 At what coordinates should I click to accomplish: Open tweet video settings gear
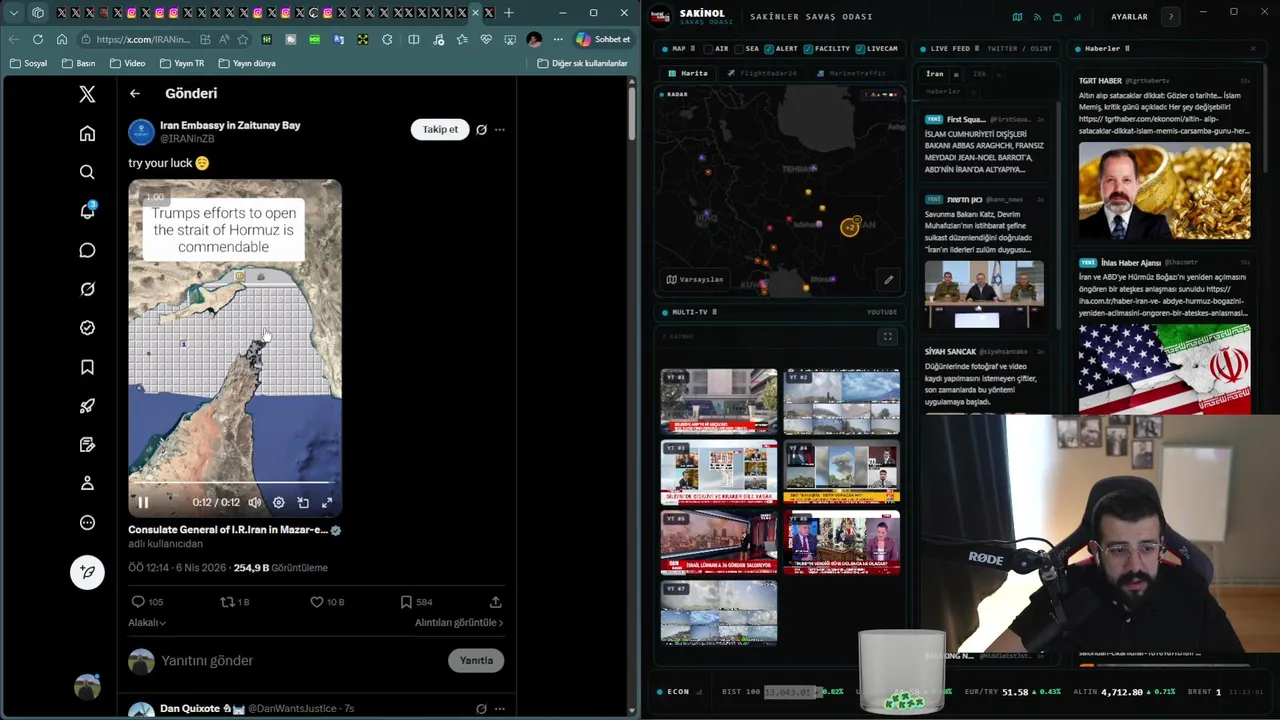point(279,502)
